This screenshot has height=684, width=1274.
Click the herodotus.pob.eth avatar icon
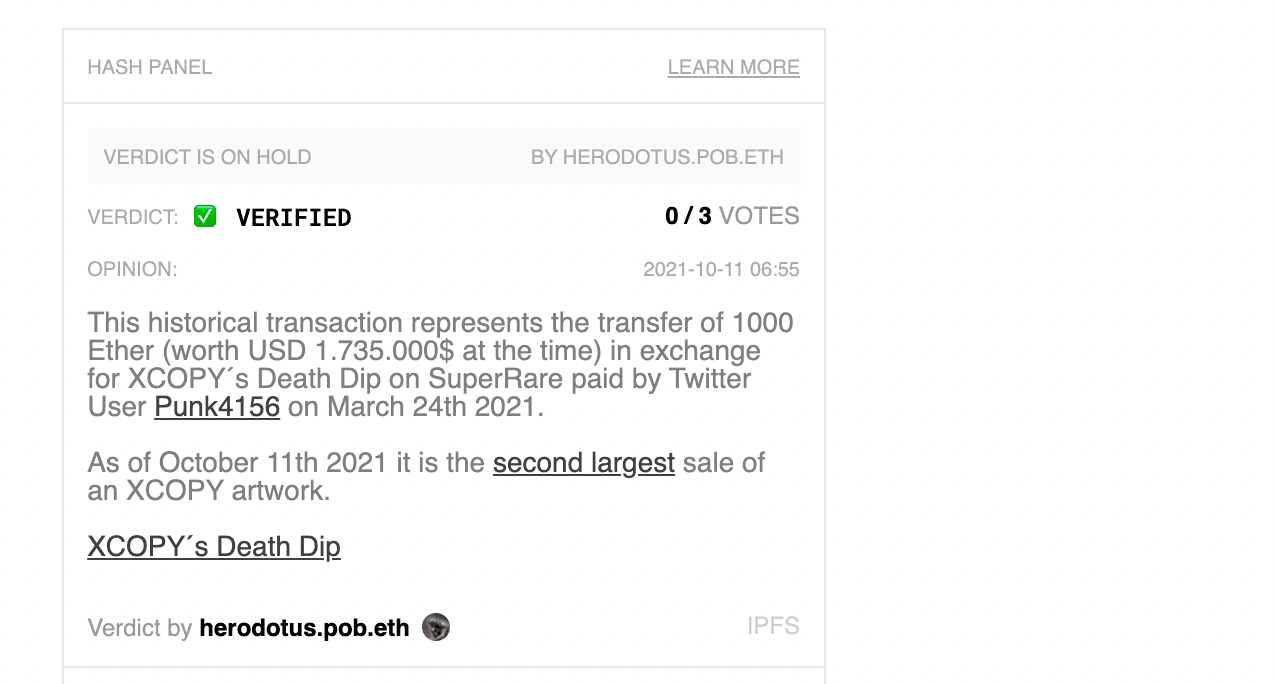point(436,627)
